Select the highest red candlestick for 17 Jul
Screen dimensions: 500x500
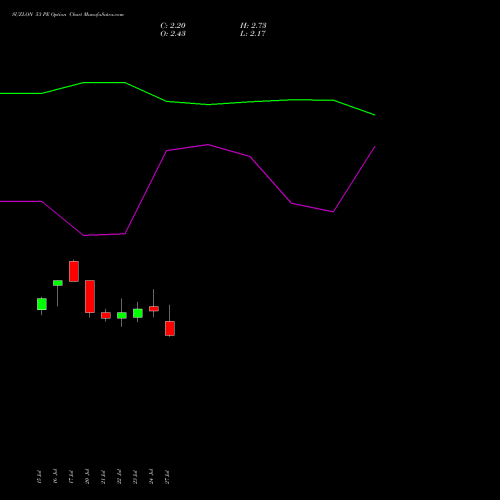pos(74,271)
